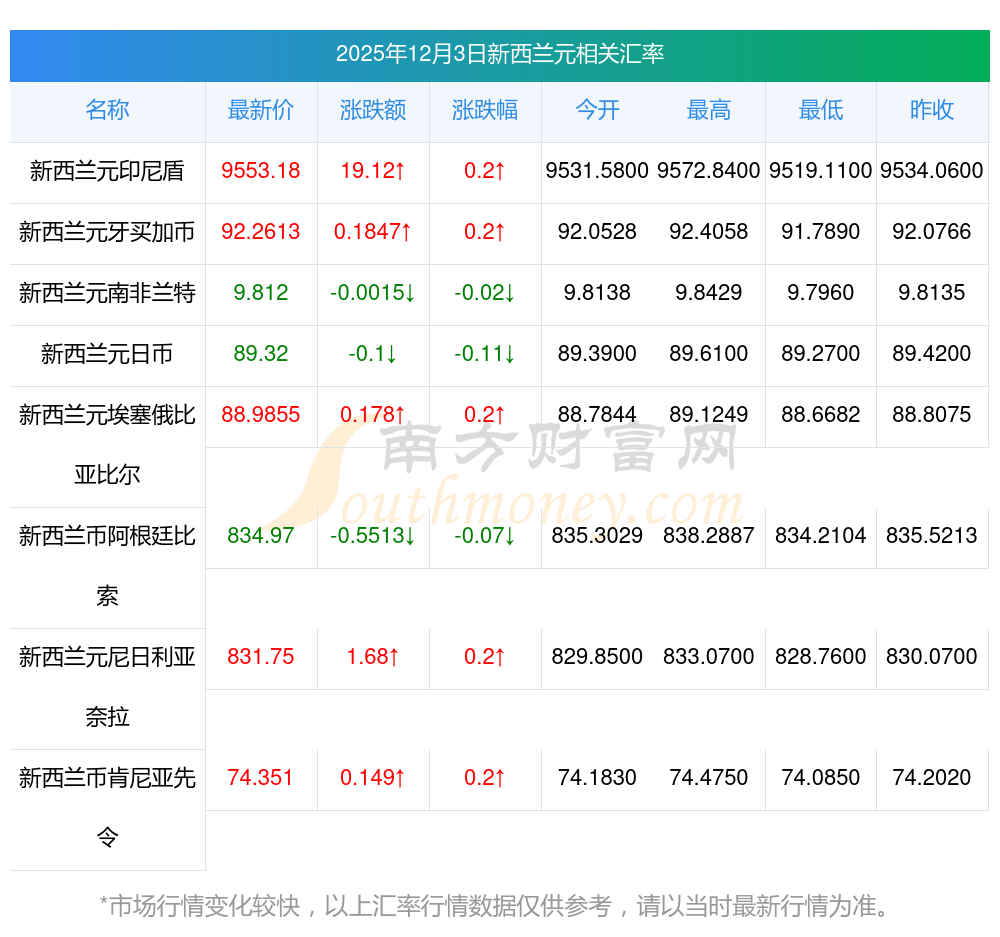
Task: Click the 涨跌额 column header
Action: (373, 111)
